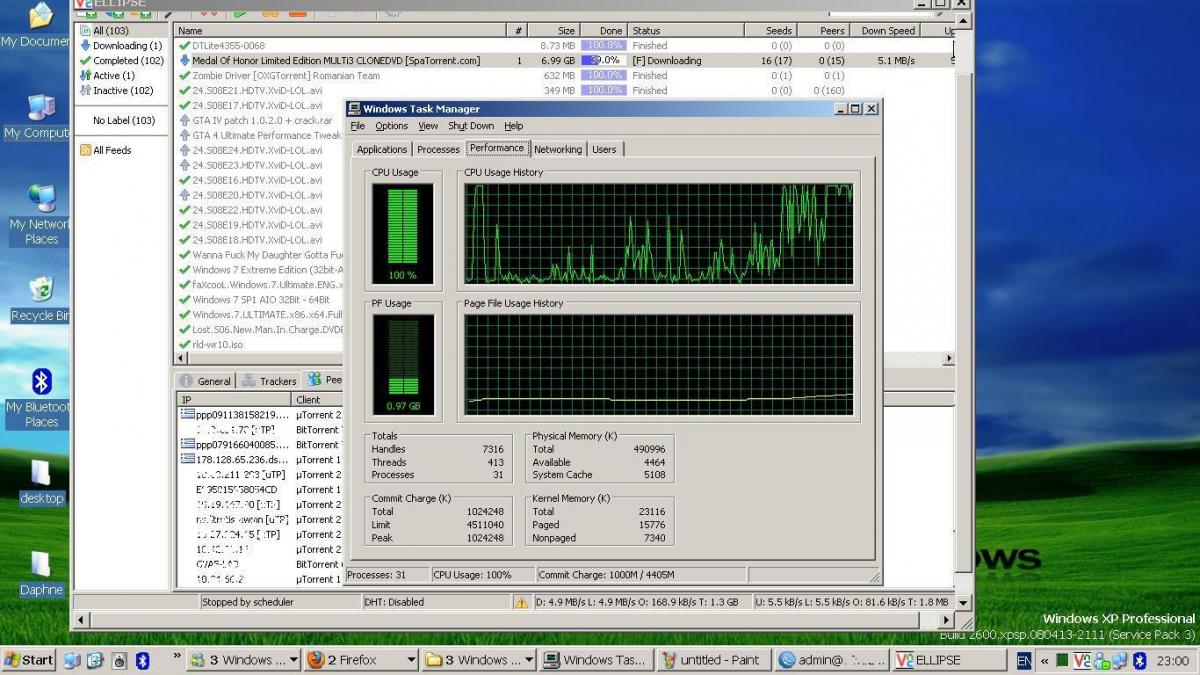
Task: Select peer 178.128.65.236 in peers list
Action: [242, 460]
